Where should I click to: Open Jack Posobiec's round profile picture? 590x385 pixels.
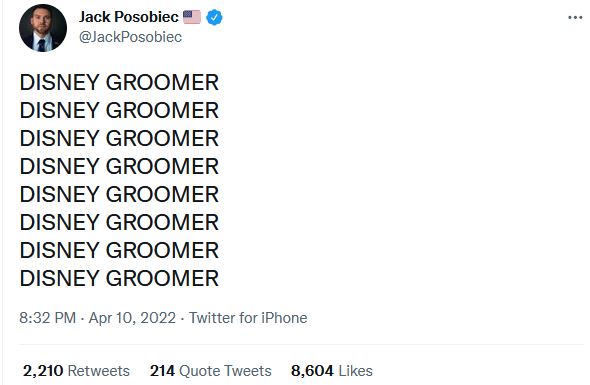point(43,28)
